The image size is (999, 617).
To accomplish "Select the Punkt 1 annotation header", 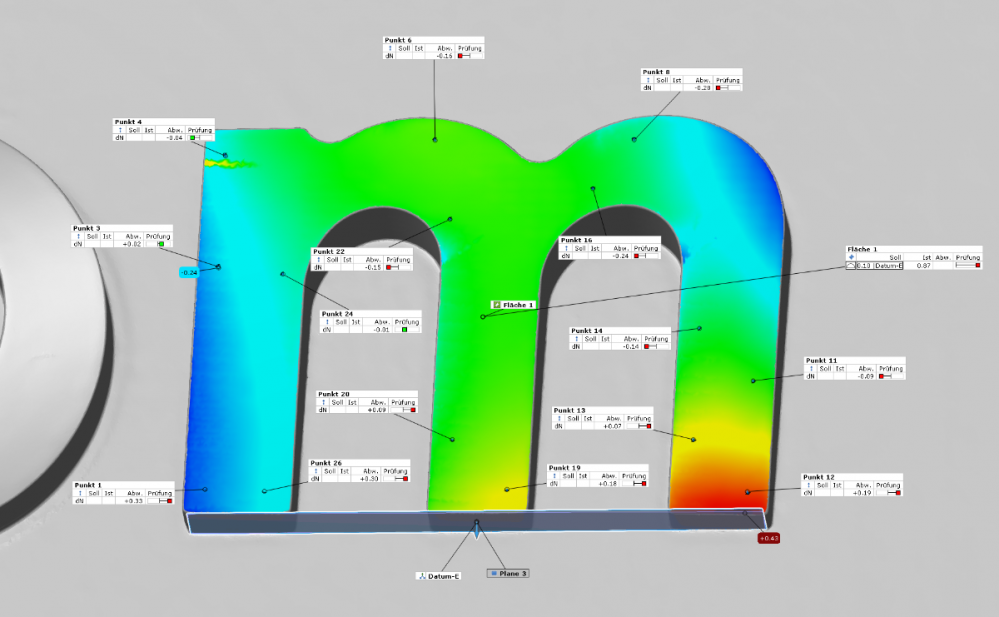I will [x=88, y=484].
